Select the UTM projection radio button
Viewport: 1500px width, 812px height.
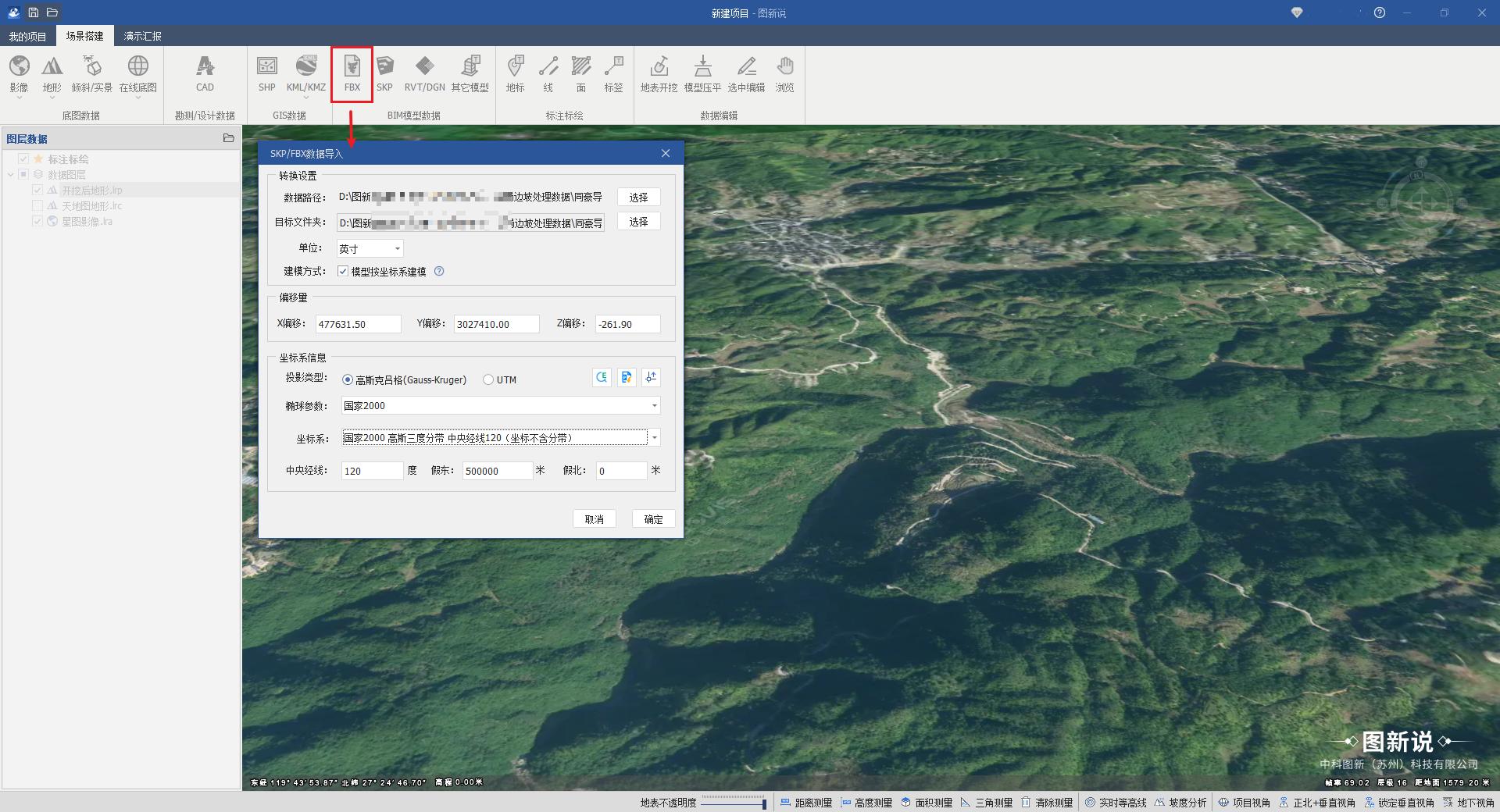click(x=488, y=380)
